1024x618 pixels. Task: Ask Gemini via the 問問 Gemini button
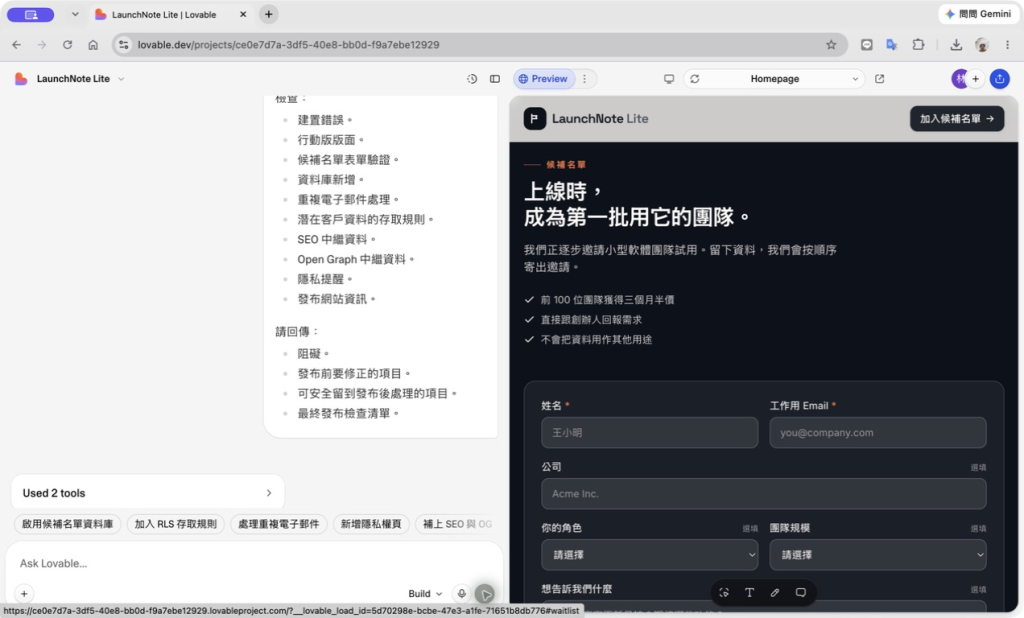pyautogui.click(x=978, y=14)
